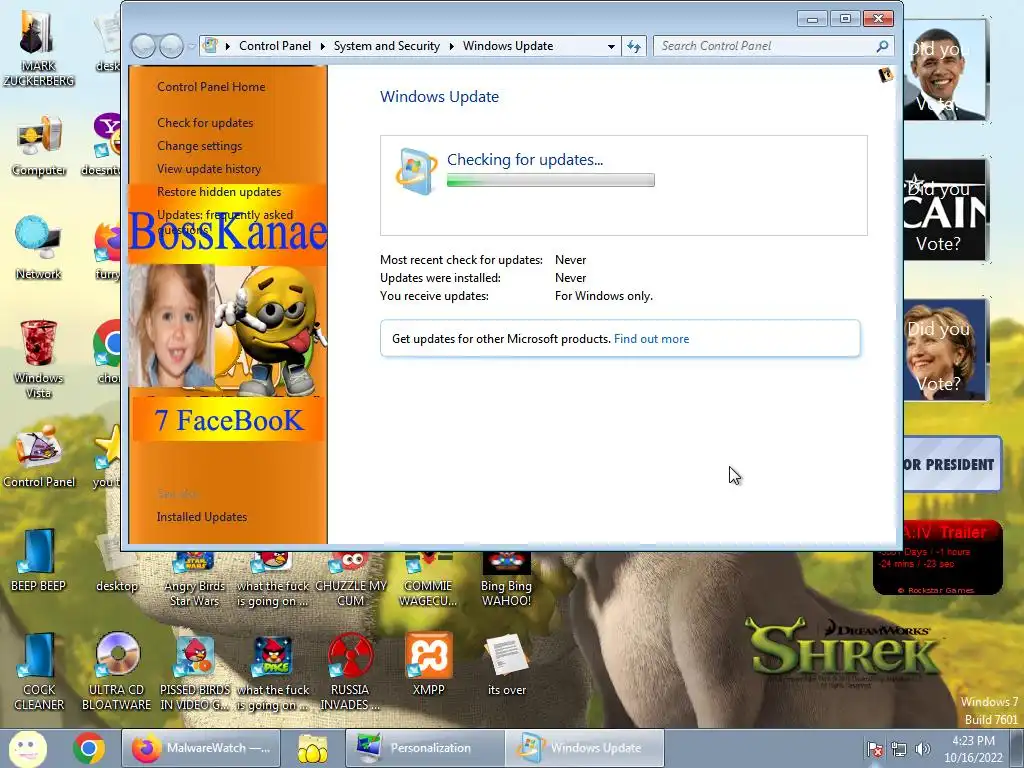This screenshot has height=768, width=1024.
Task: Click the Forward navigation arrow
Action: pos(171,46)
